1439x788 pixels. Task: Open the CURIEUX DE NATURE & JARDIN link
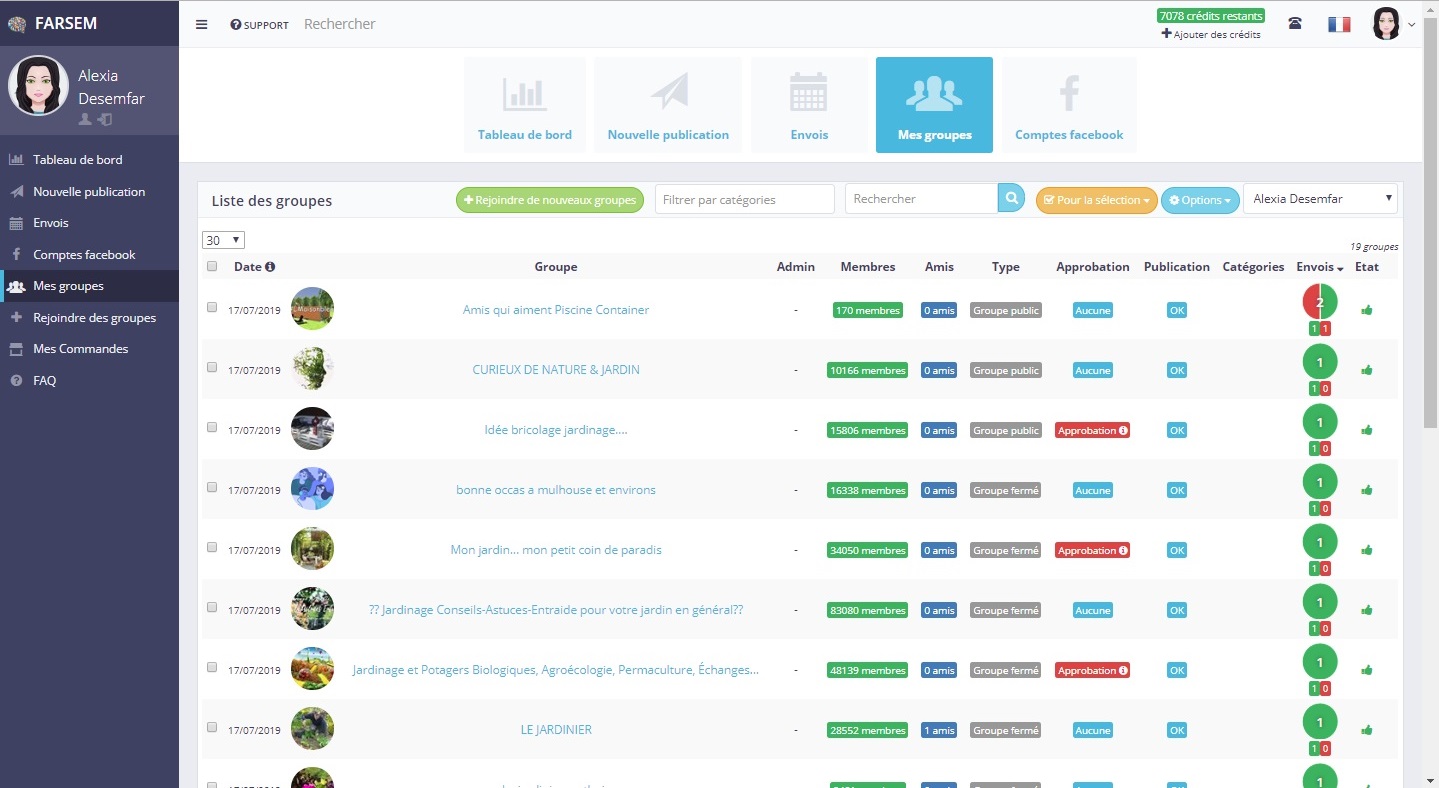[x=556, y=370]
